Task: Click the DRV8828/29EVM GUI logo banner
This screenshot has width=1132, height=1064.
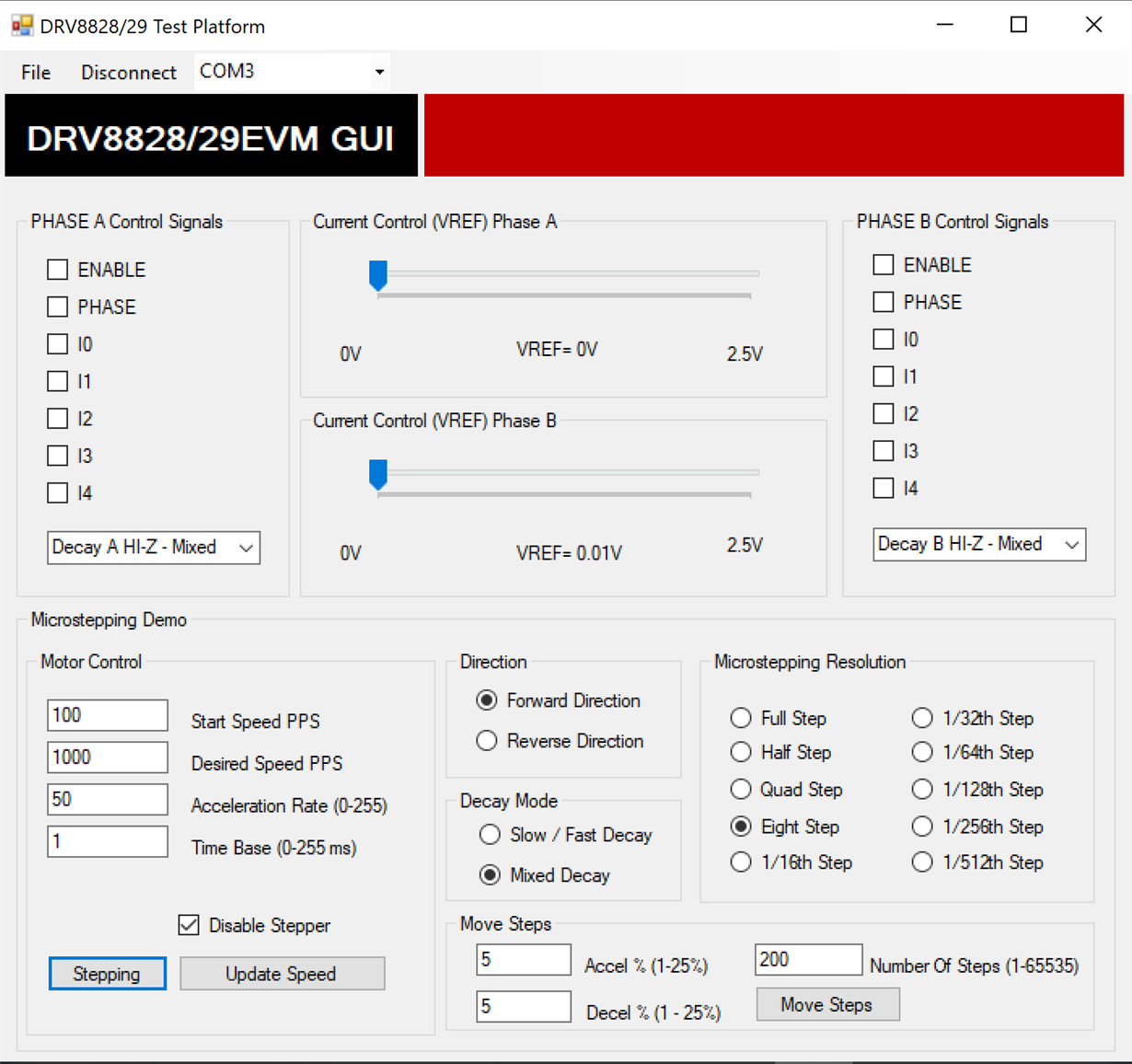Action: [x=211, y=135]
